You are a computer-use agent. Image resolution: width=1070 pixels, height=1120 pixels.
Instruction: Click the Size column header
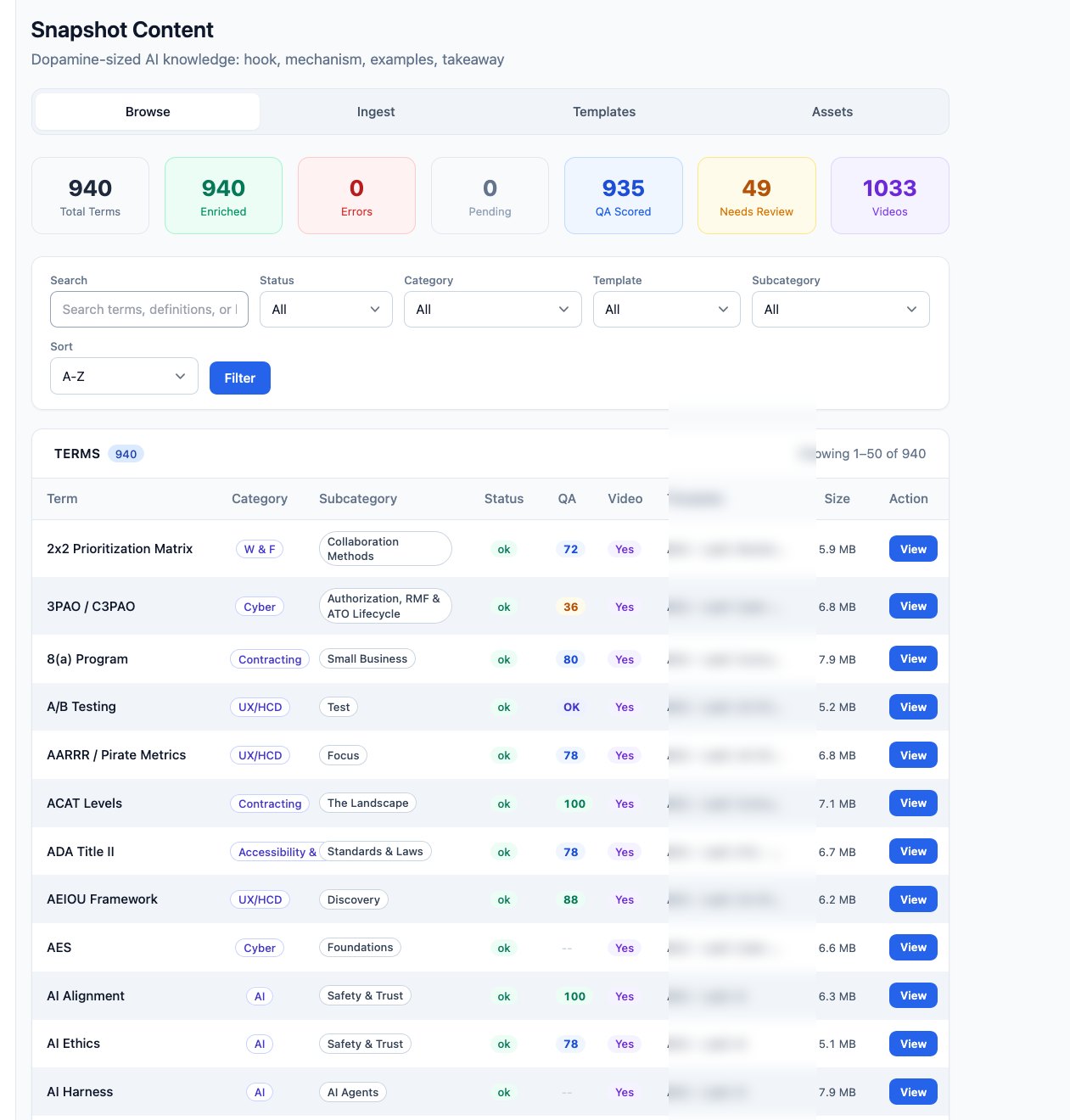[x=837, y=499]
